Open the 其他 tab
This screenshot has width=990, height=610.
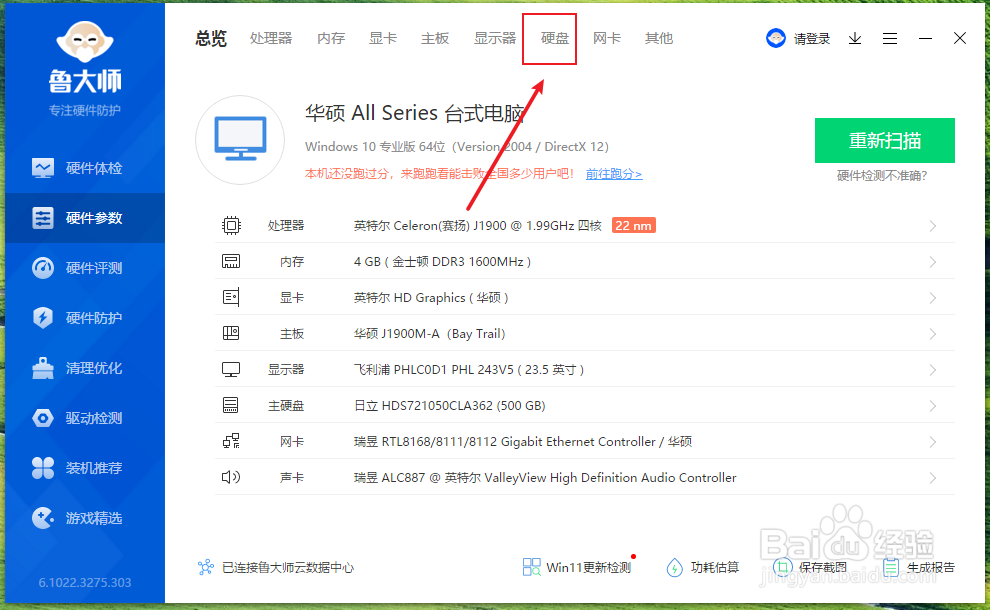coord(659,39)
